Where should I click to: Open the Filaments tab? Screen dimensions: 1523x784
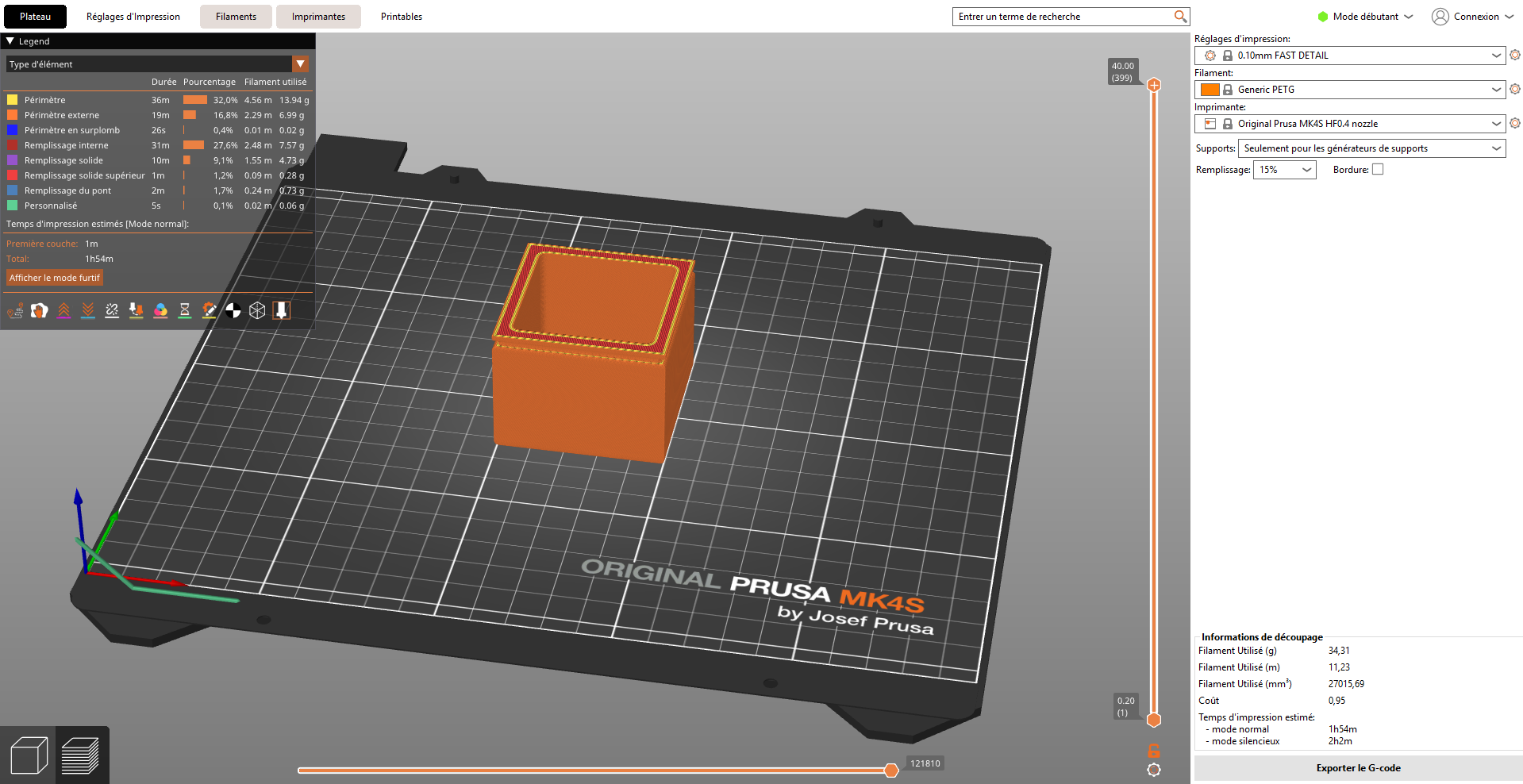click(x=236, y=17)
